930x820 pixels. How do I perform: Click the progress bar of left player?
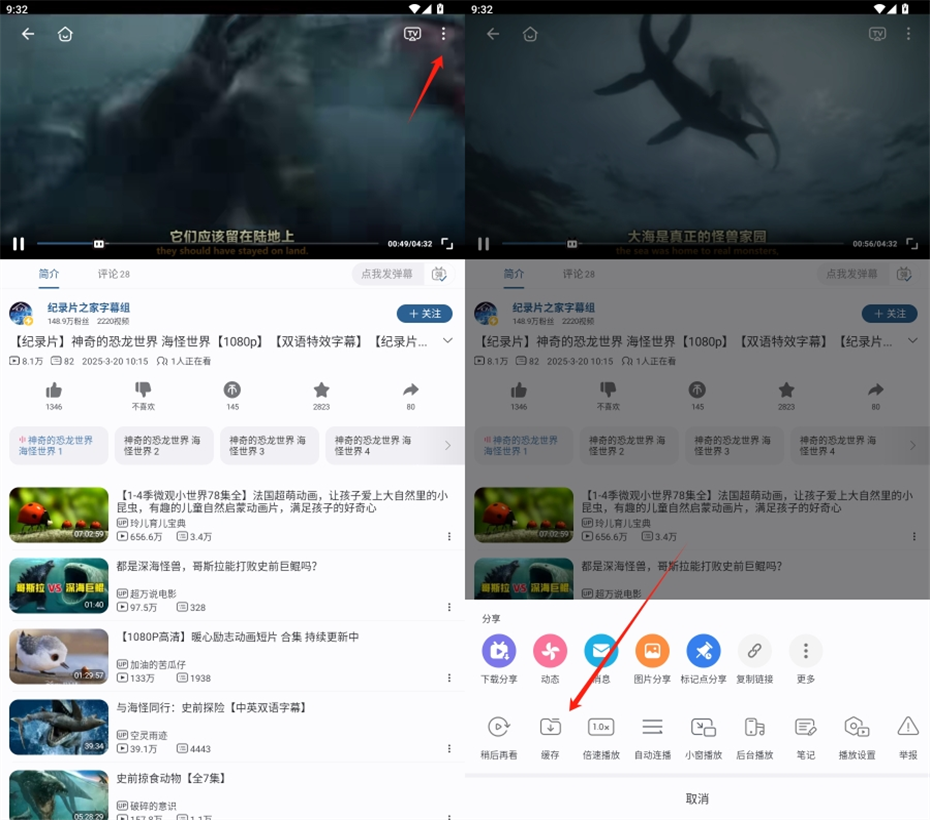208,244
